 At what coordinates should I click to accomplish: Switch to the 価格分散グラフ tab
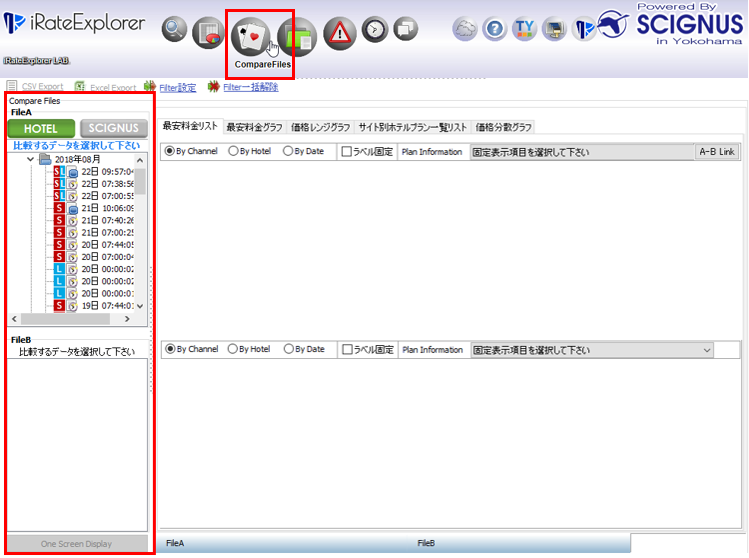coord(503,127)
